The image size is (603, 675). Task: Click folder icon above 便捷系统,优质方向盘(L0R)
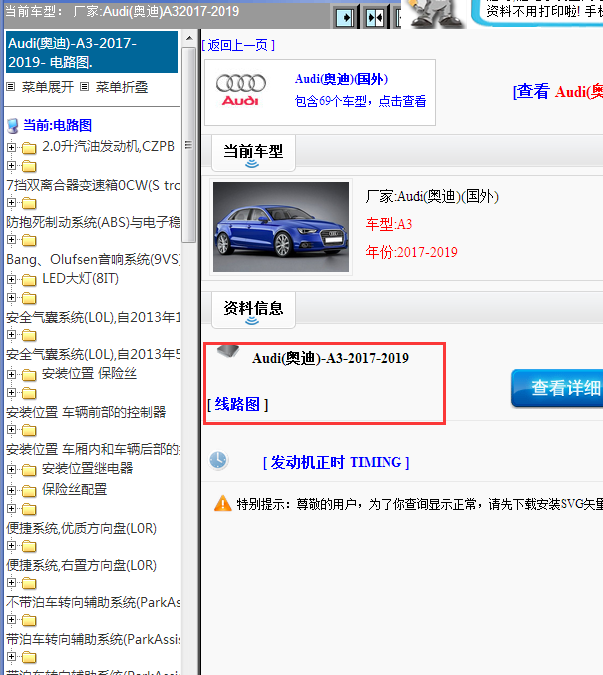29,510
